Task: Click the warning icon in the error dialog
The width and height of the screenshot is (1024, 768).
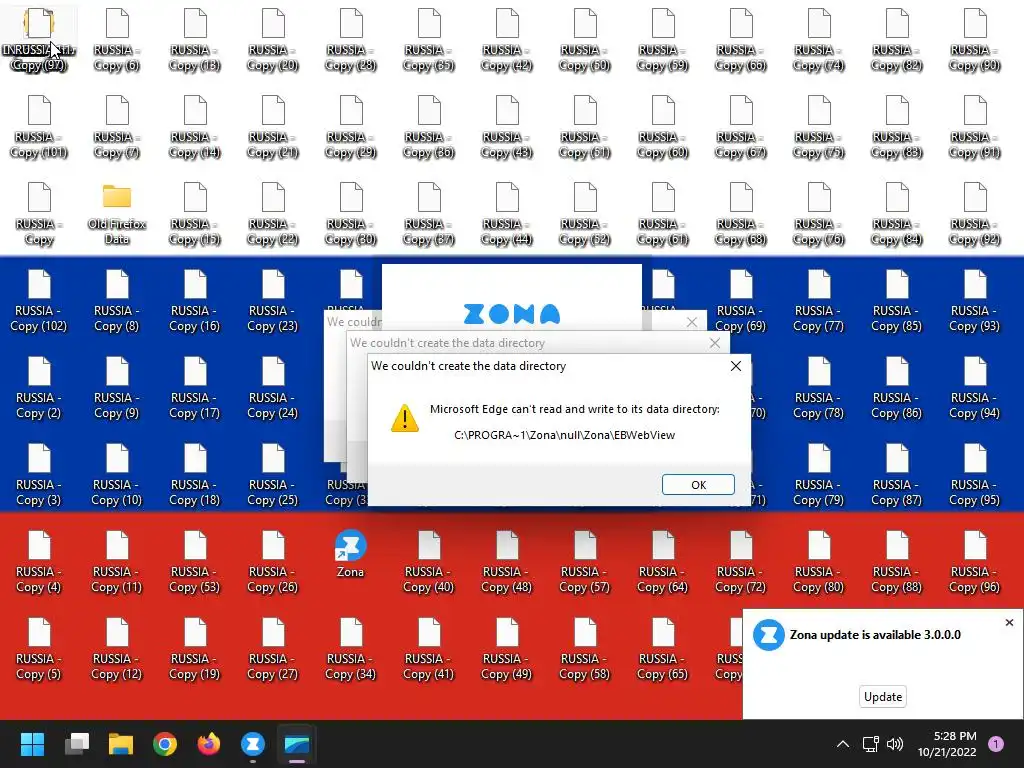Action: (x=404, y=418)
